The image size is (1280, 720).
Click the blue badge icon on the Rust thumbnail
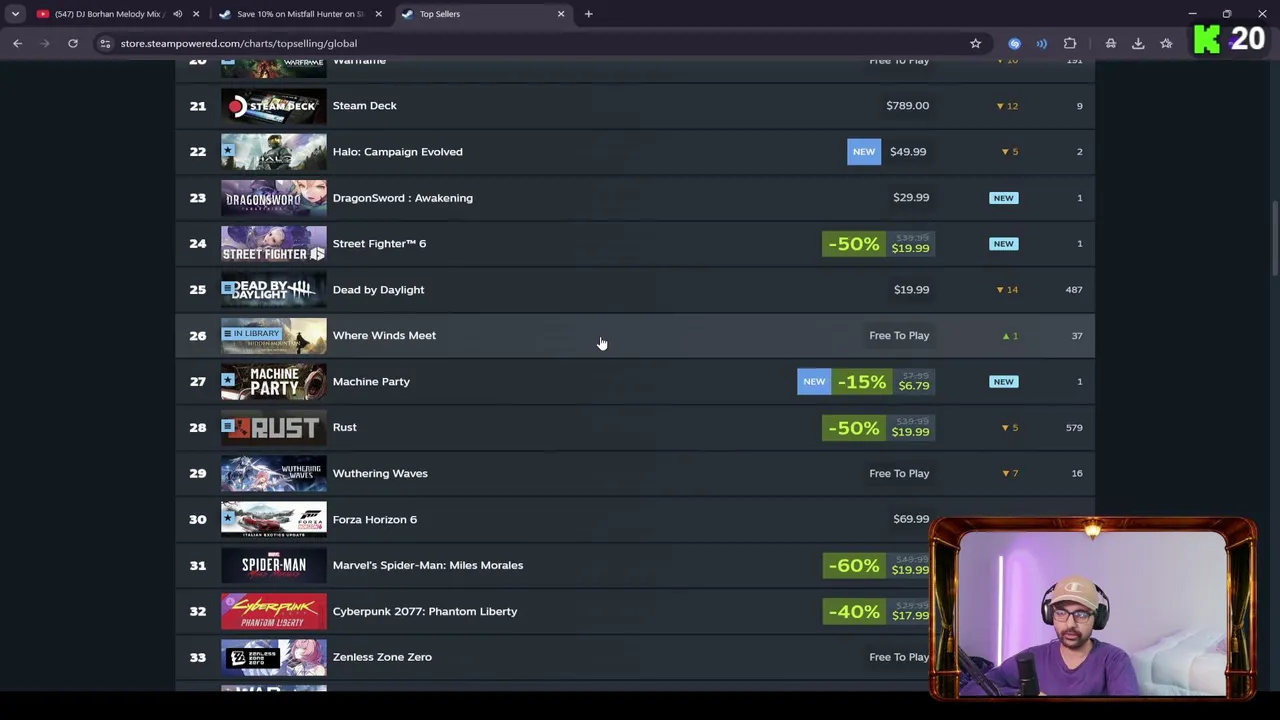pos(228,427)
